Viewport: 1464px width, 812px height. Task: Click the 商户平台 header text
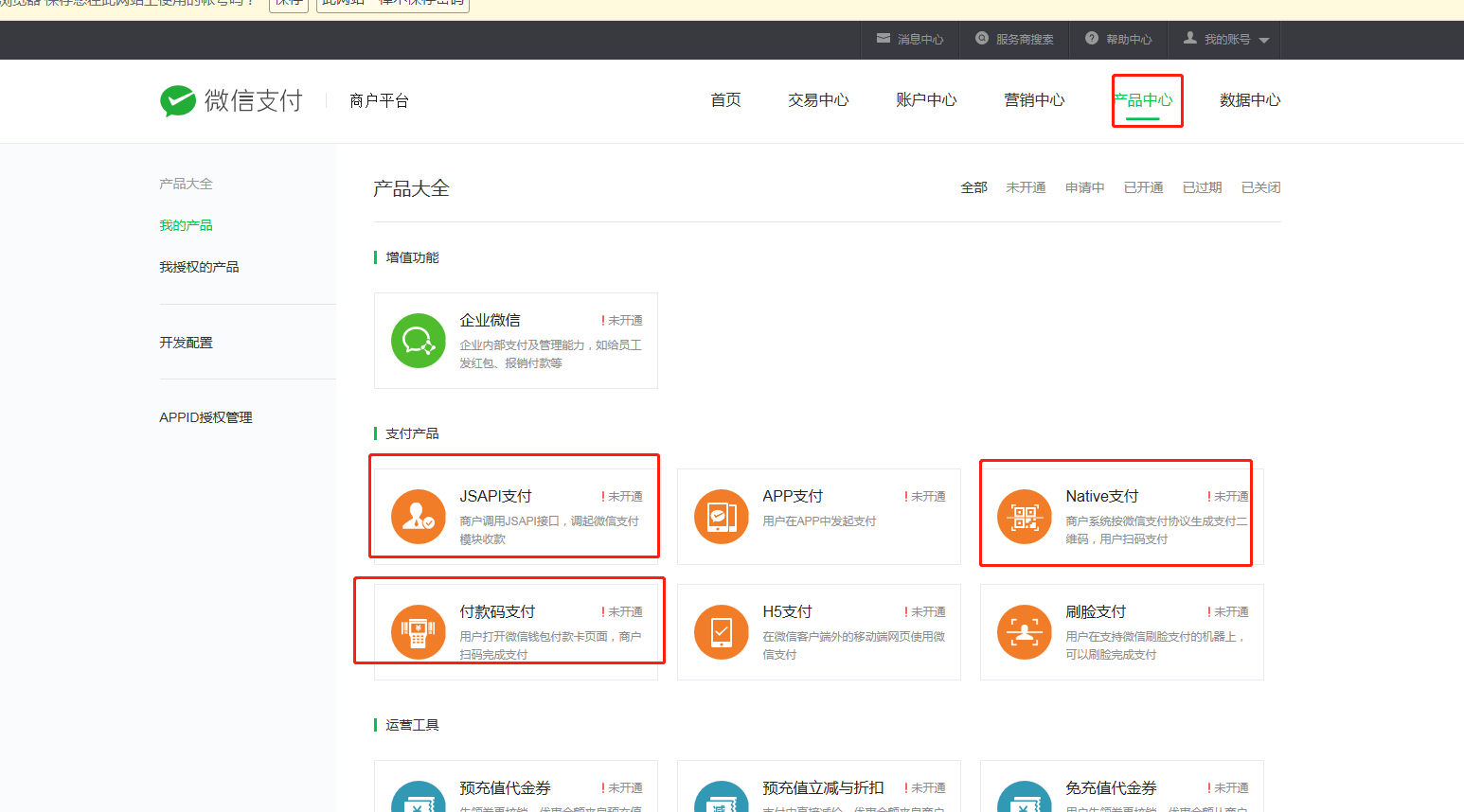click(x=380, y=100)
